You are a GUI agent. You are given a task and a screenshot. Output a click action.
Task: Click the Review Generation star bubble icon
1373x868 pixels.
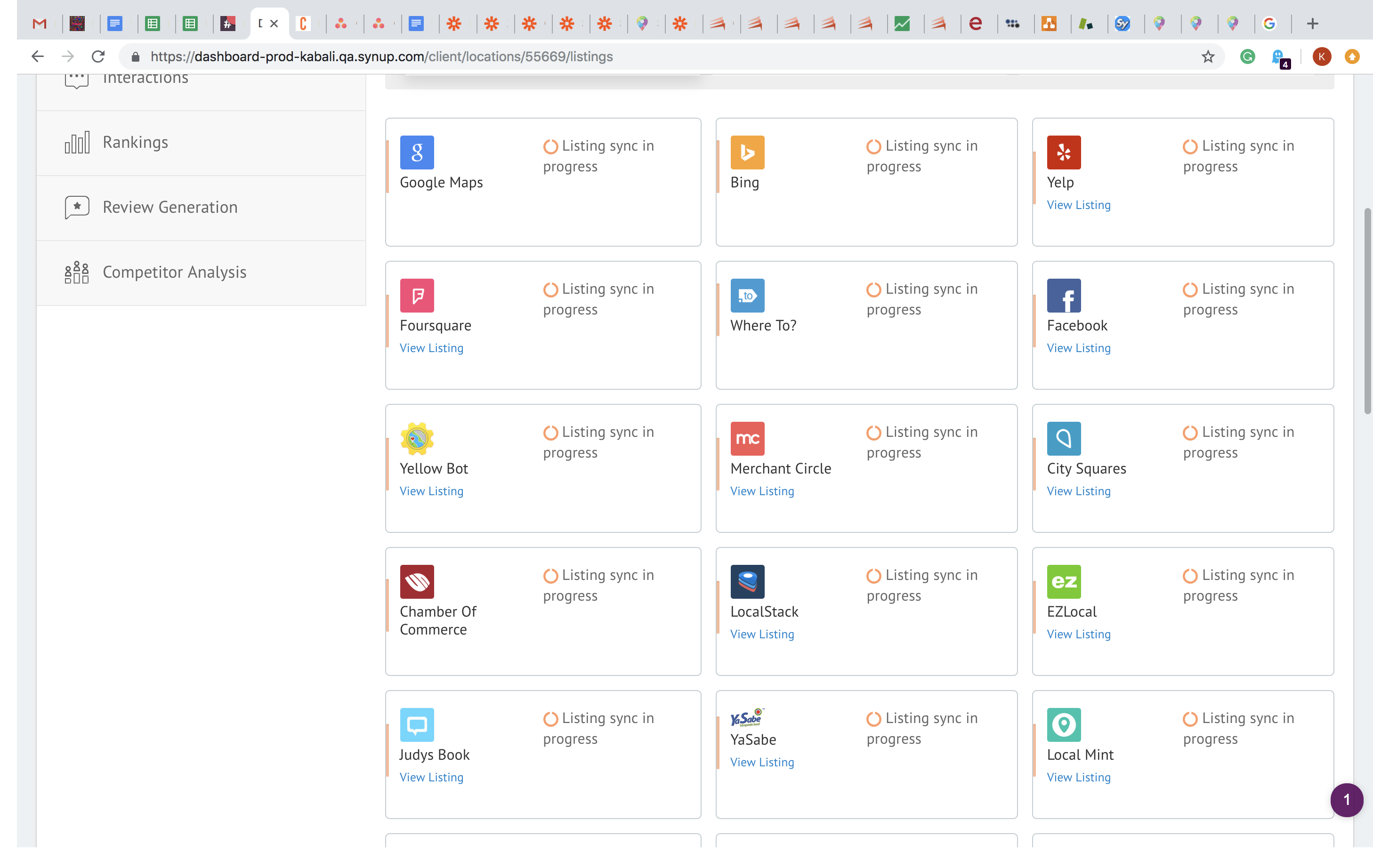click(77, 208)
